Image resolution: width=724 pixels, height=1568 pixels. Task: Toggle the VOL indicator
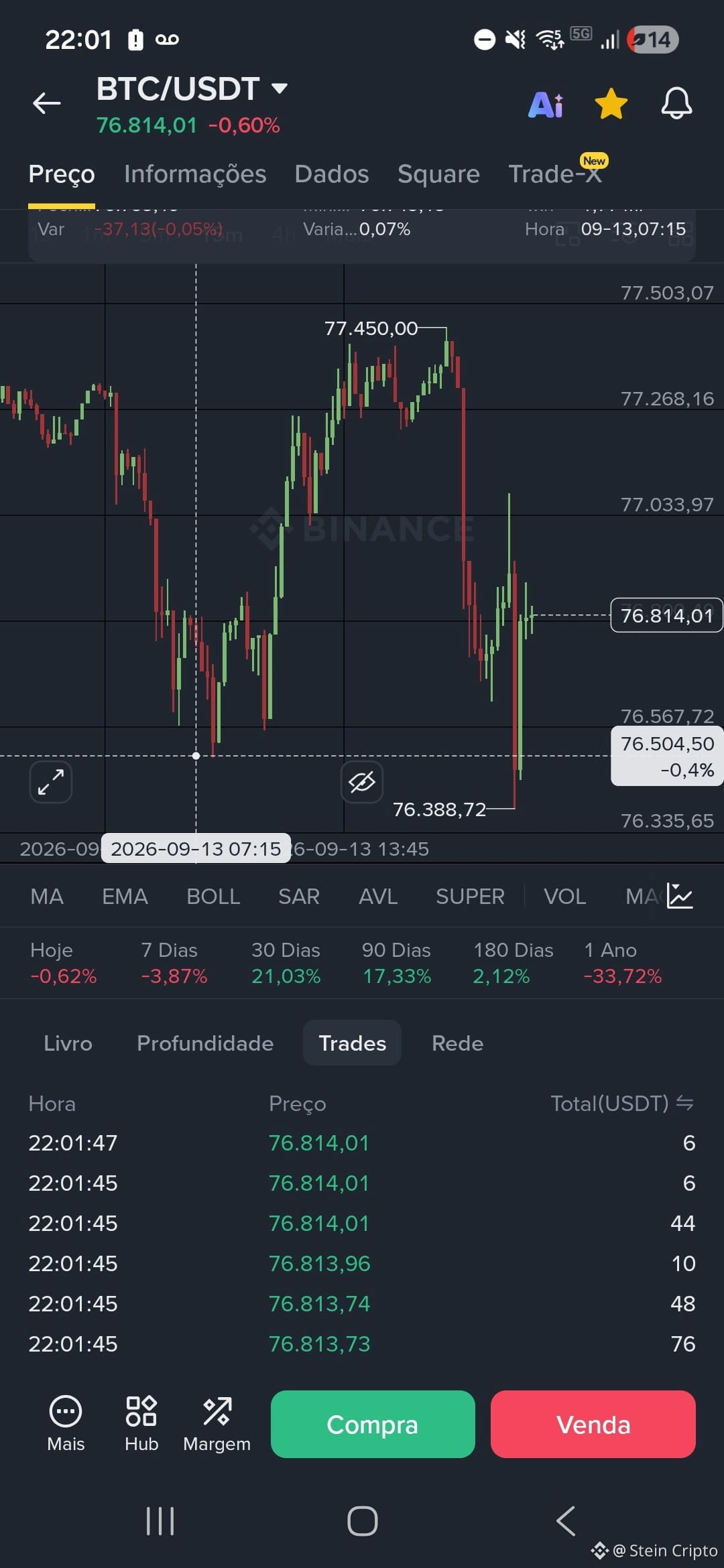coord(564,897)
